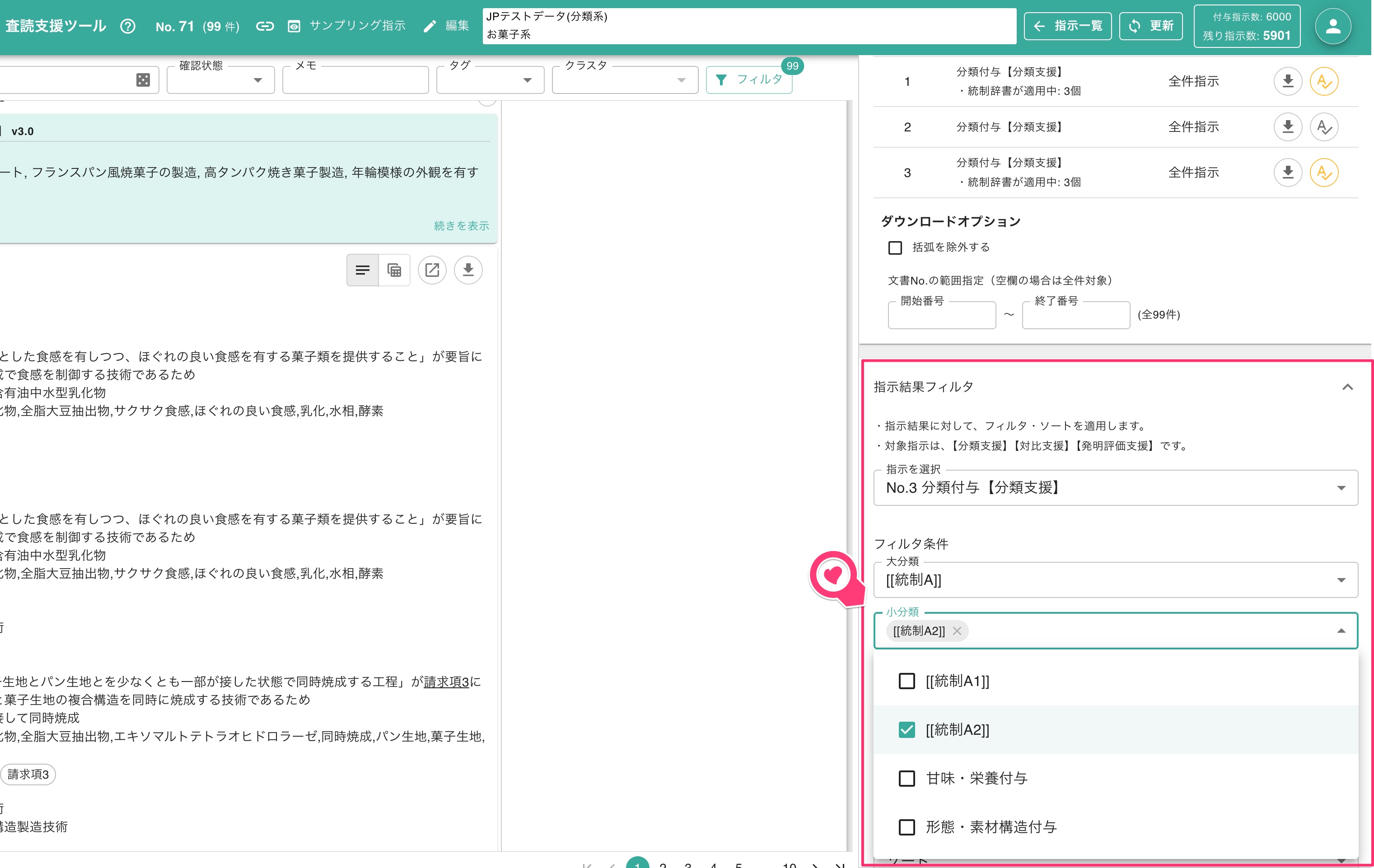Click the 開始番号 input field

[x=941, y=315]
